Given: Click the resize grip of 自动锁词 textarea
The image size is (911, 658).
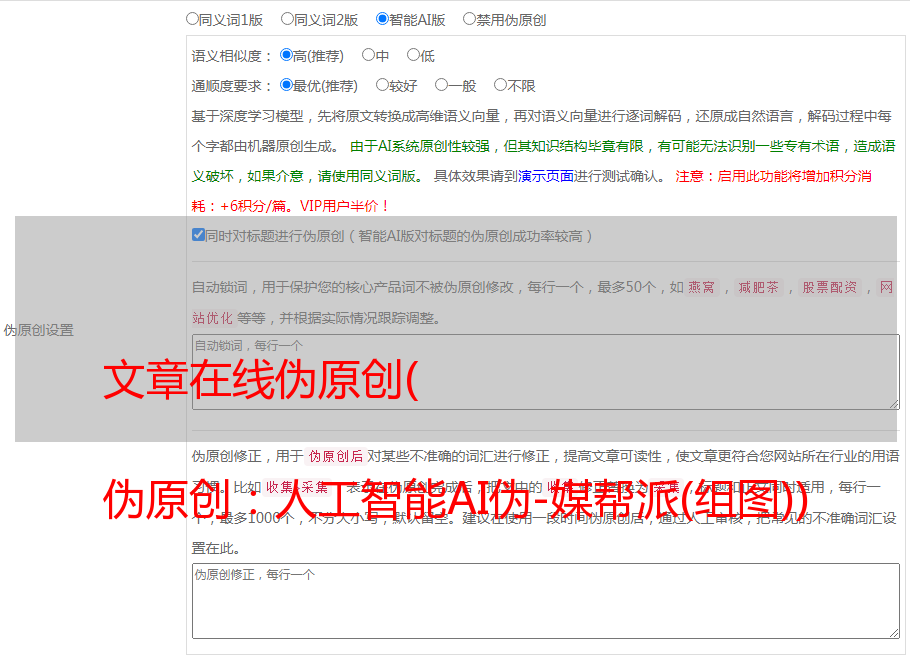Looking at the screenshot, I should [894, 404].
